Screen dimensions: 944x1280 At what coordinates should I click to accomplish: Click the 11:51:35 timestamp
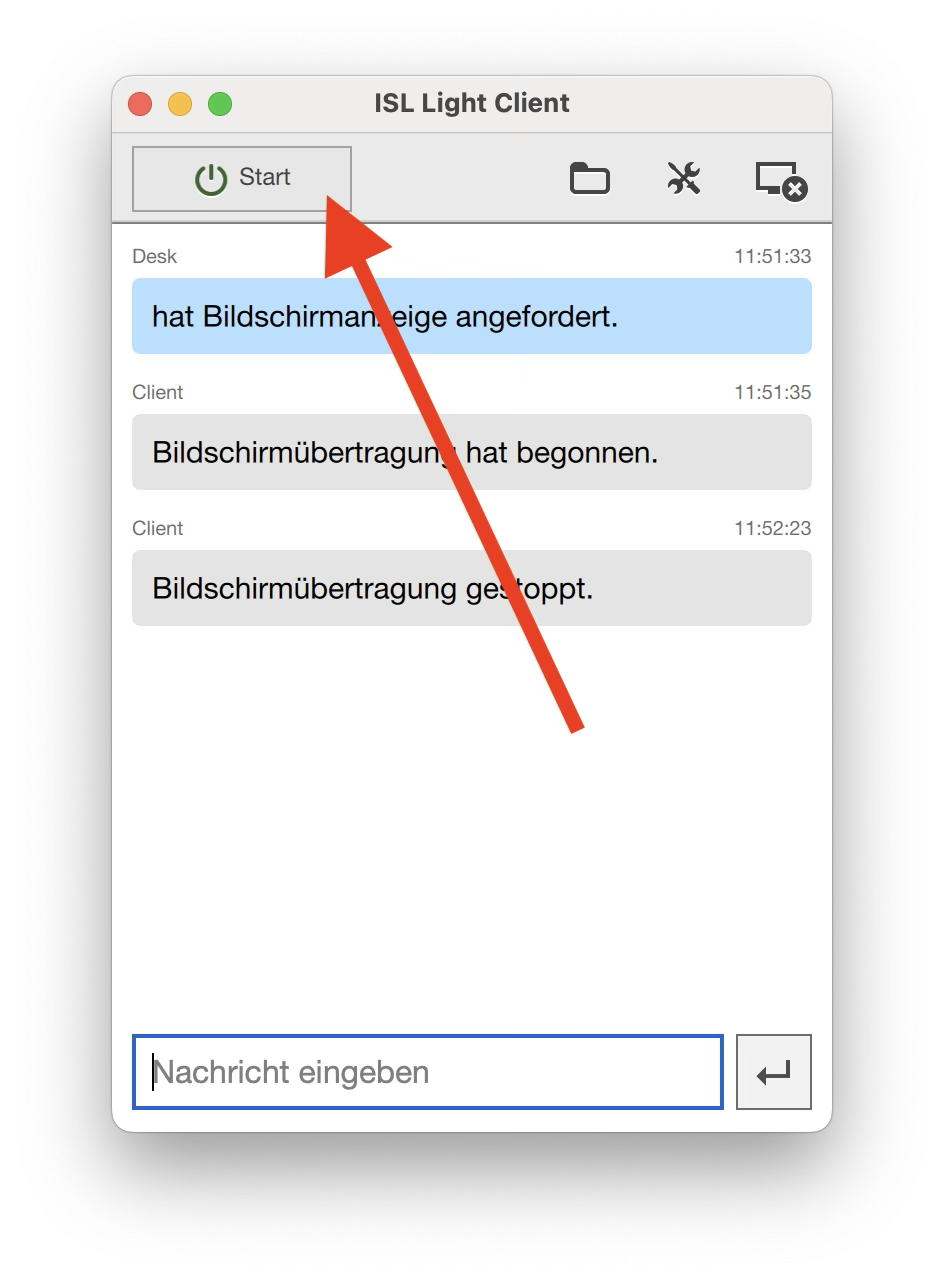tap(772, 392)
